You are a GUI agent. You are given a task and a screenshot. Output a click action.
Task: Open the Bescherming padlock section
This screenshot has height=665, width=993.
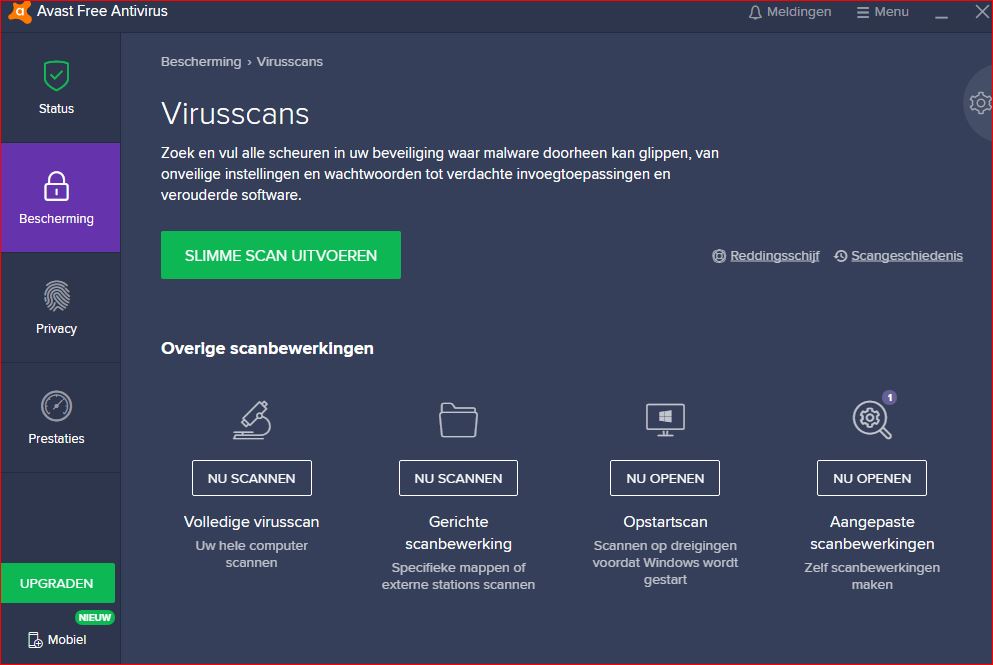56,186
